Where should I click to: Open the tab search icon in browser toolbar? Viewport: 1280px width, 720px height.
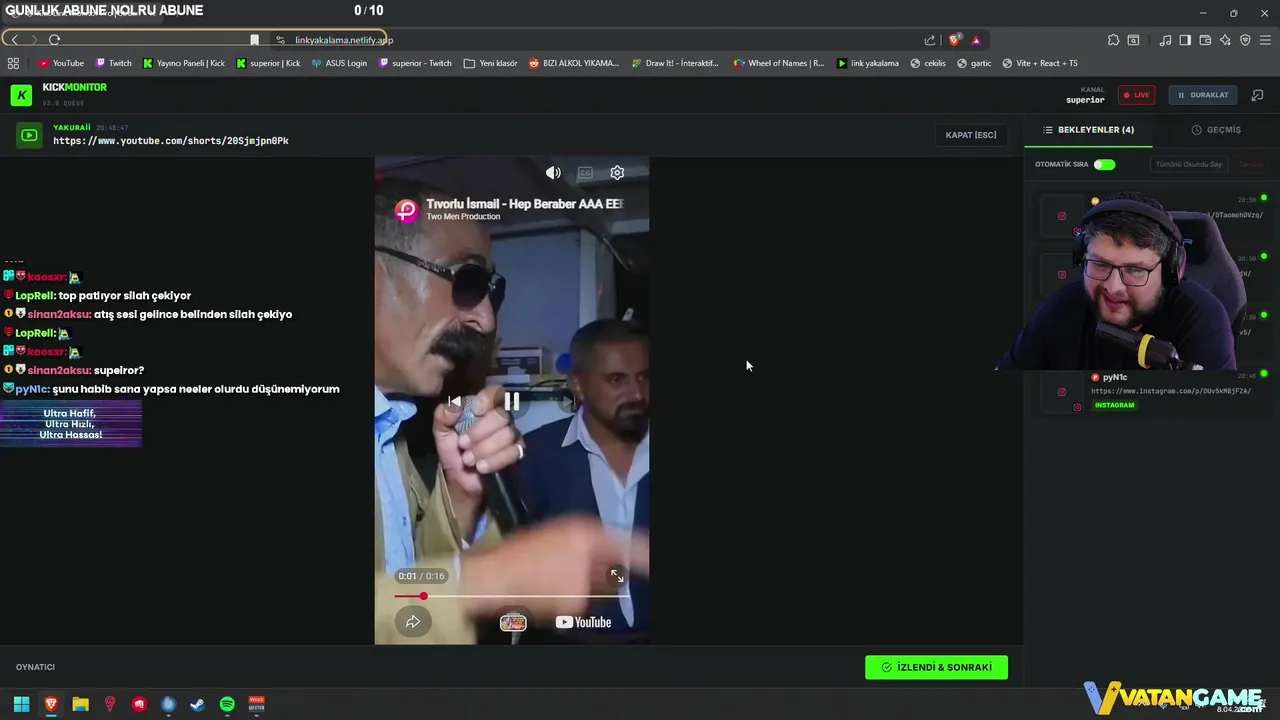point(1133,40)
